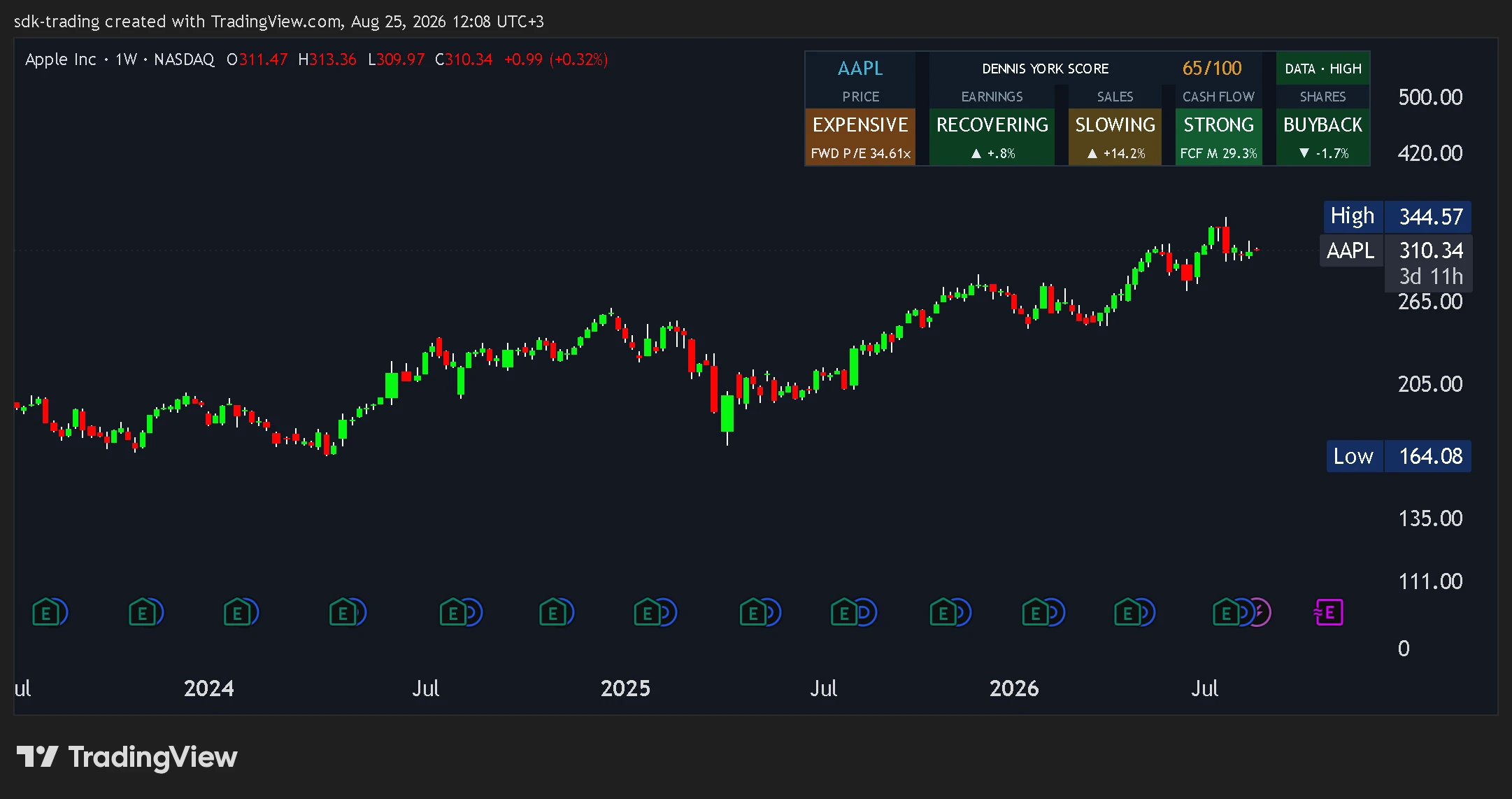
Task: Click the SHARES column header
Action: coord(1322,97)
